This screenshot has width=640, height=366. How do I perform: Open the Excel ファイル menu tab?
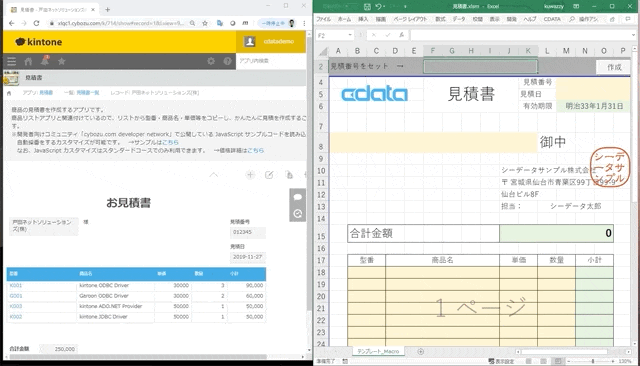click(324, 19)
